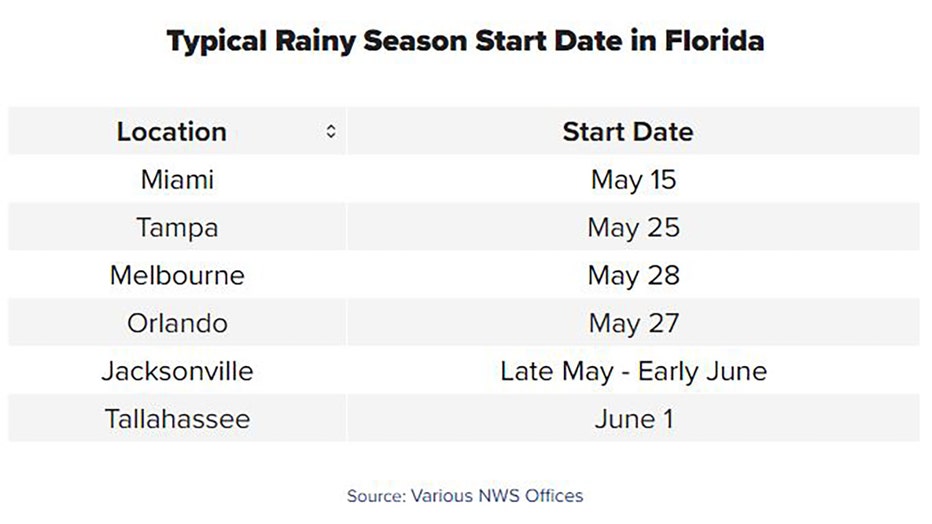
Task: Click the May 28 start date
Action: point(634,275)
